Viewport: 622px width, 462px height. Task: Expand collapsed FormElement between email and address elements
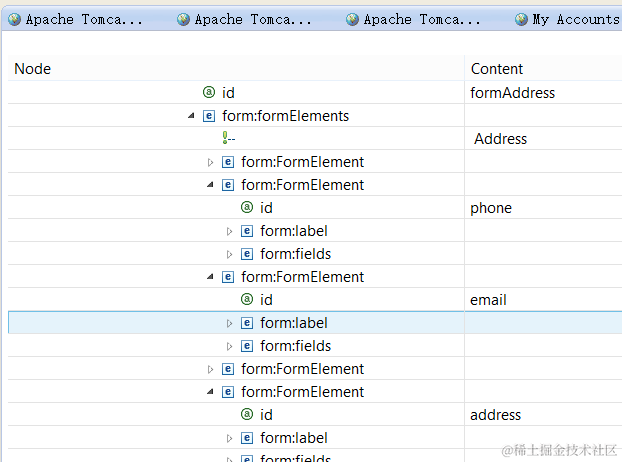210,369
